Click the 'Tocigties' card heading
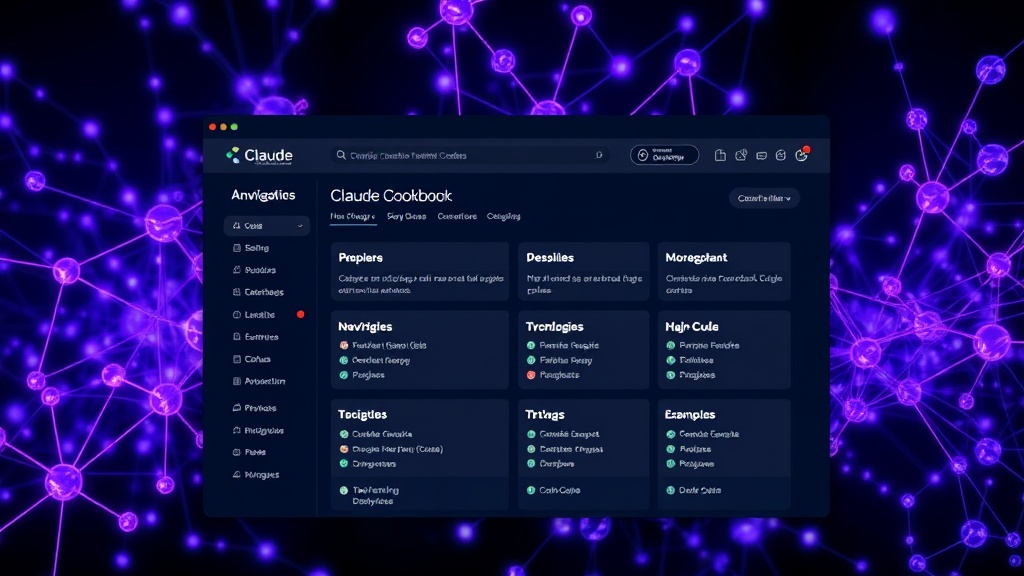Screen dimensions: 1024x576 click(362, 415)
